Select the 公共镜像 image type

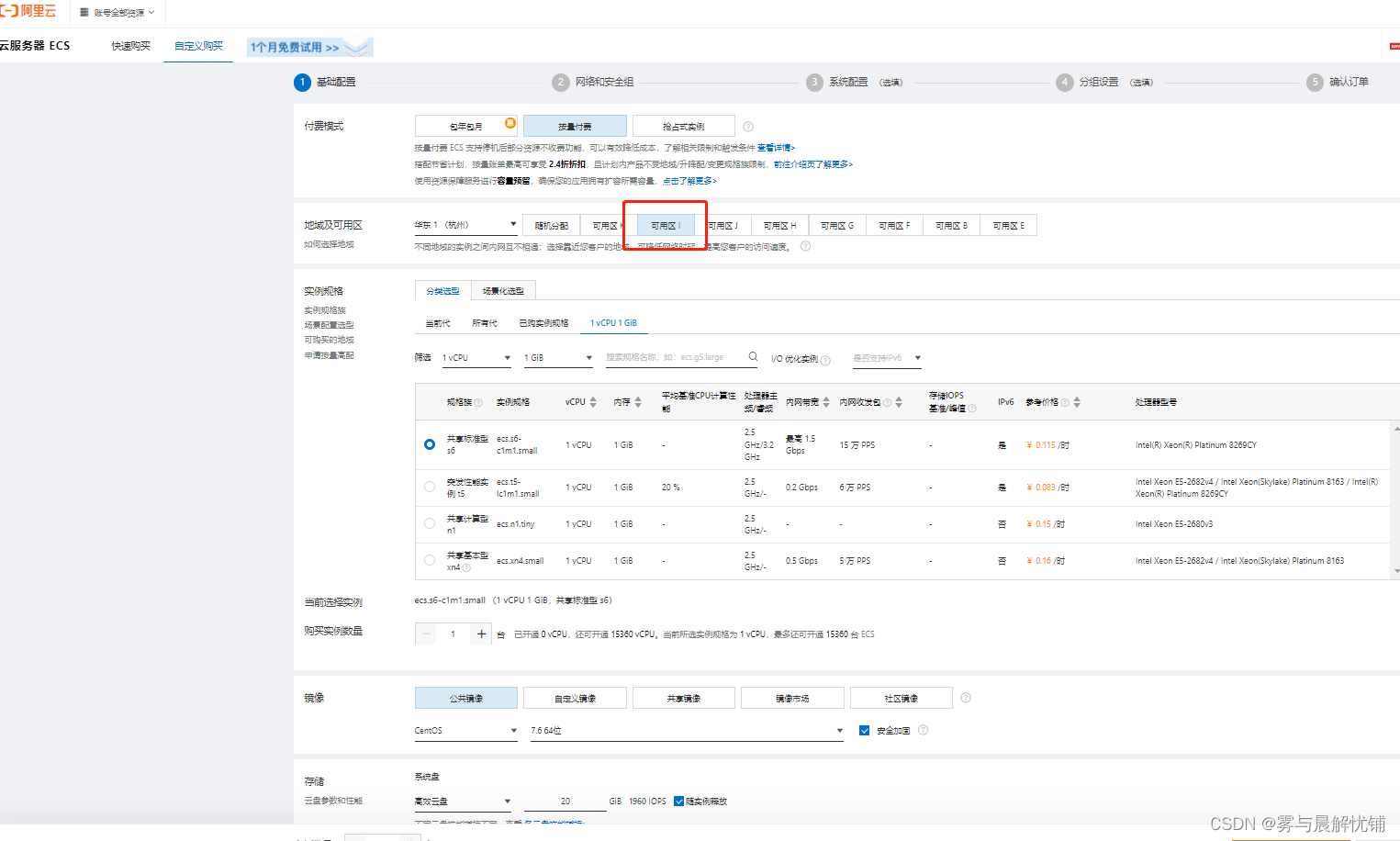point(466,698)
